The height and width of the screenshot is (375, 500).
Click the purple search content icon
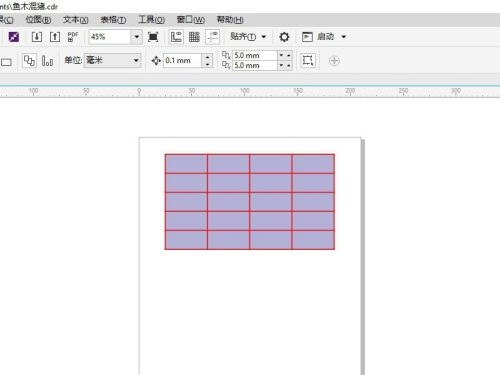point(14,37)
